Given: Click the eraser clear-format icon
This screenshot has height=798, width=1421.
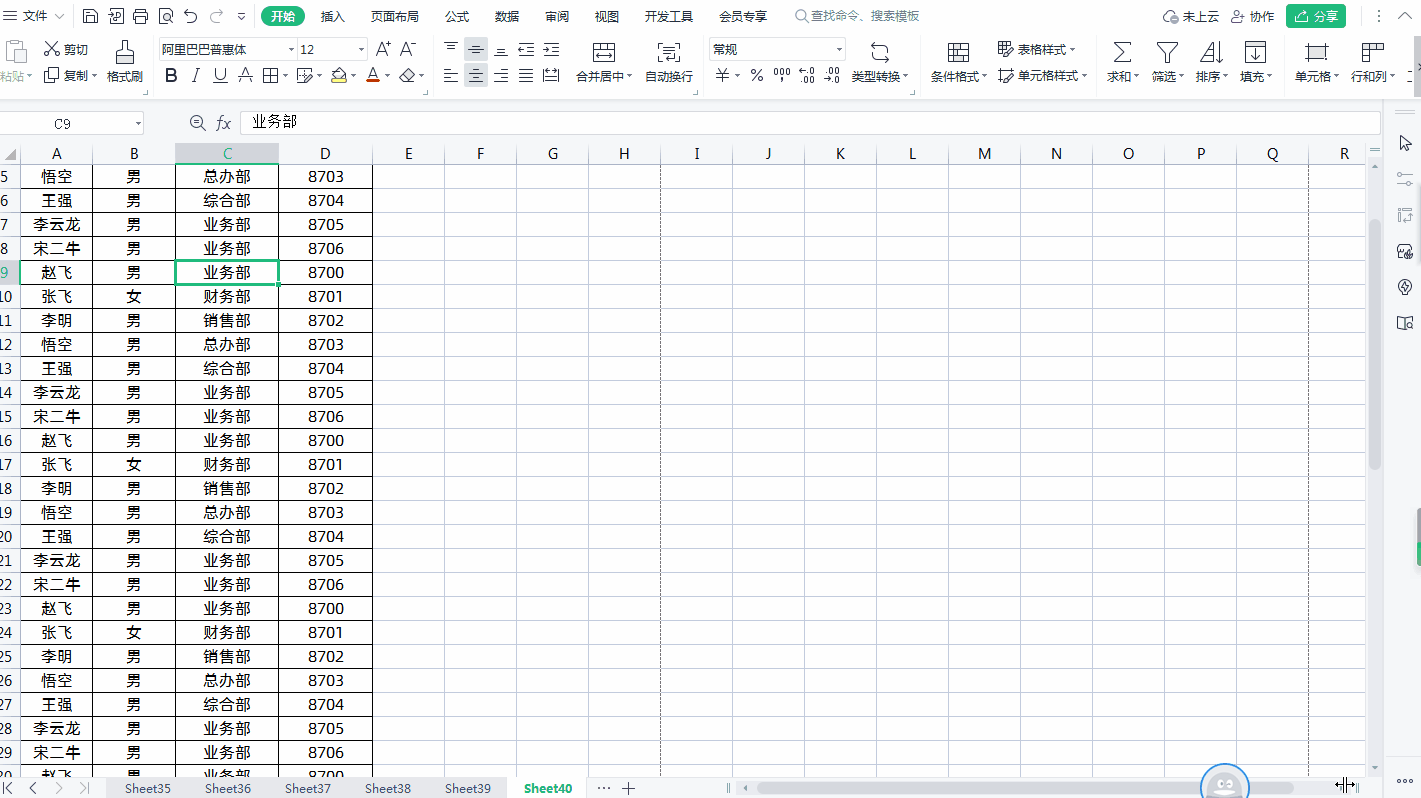Looking at the screenshot, I should click(x=406, y=76).
